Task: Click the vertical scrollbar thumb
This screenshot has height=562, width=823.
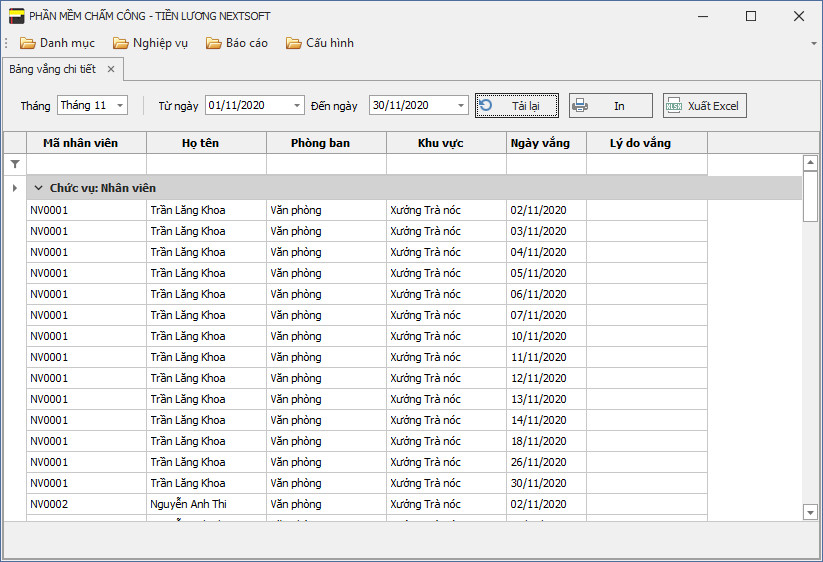Action: tap(810, 196)
